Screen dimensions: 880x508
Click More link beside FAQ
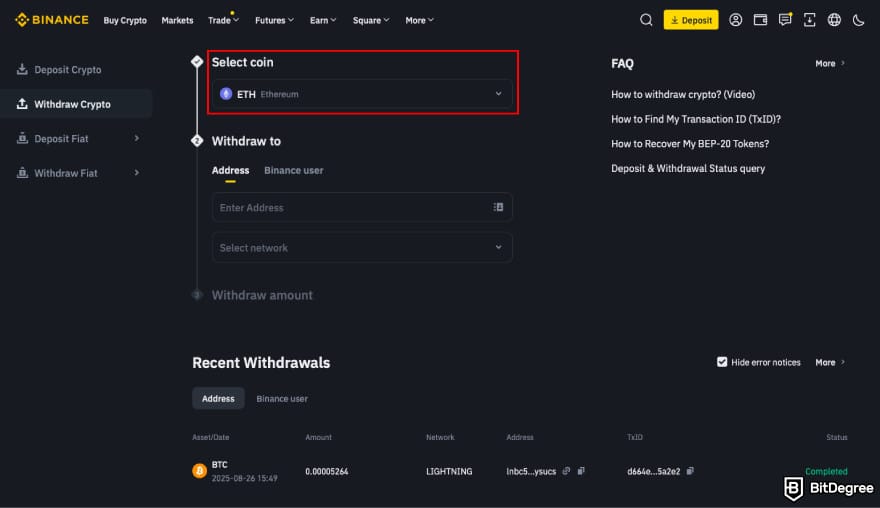830,63
